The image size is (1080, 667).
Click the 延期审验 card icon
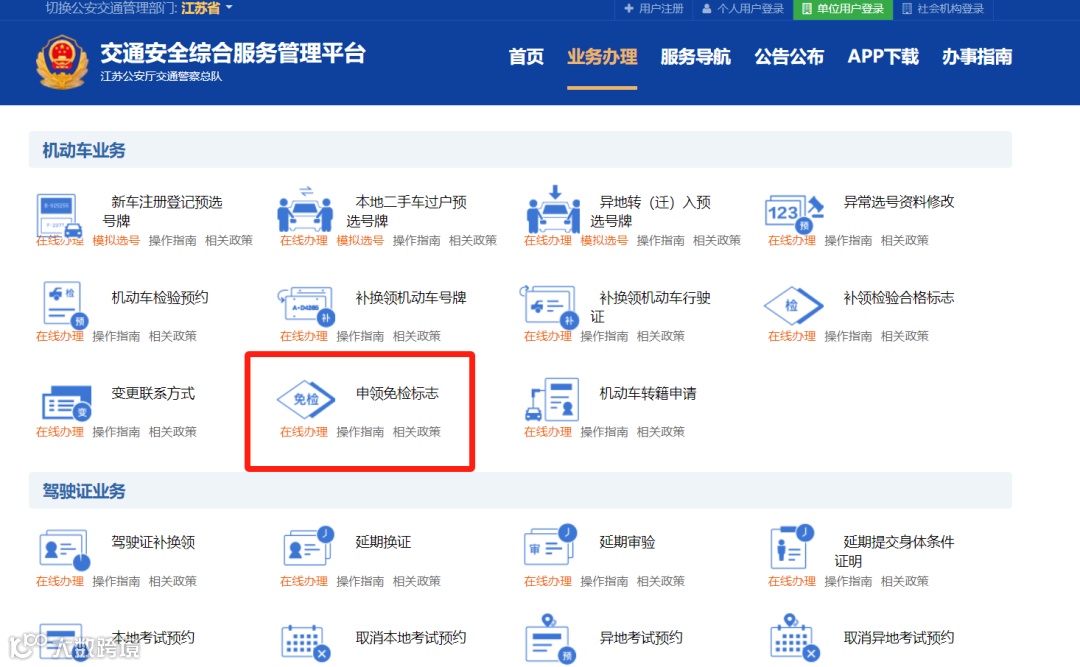click(x=550, y=546)
